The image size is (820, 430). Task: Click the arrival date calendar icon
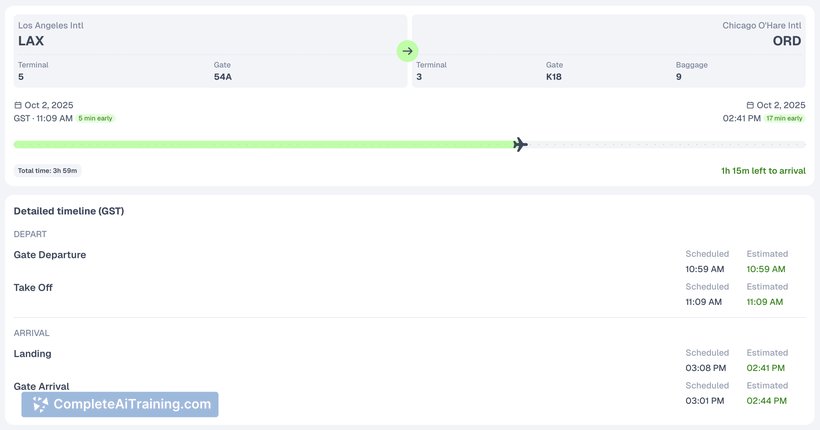click(x=750, y=105)
